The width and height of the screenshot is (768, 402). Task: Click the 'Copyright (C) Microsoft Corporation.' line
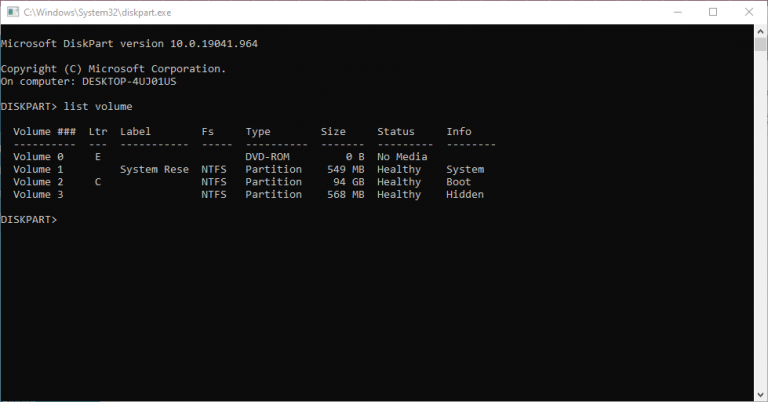click(114, 69)
